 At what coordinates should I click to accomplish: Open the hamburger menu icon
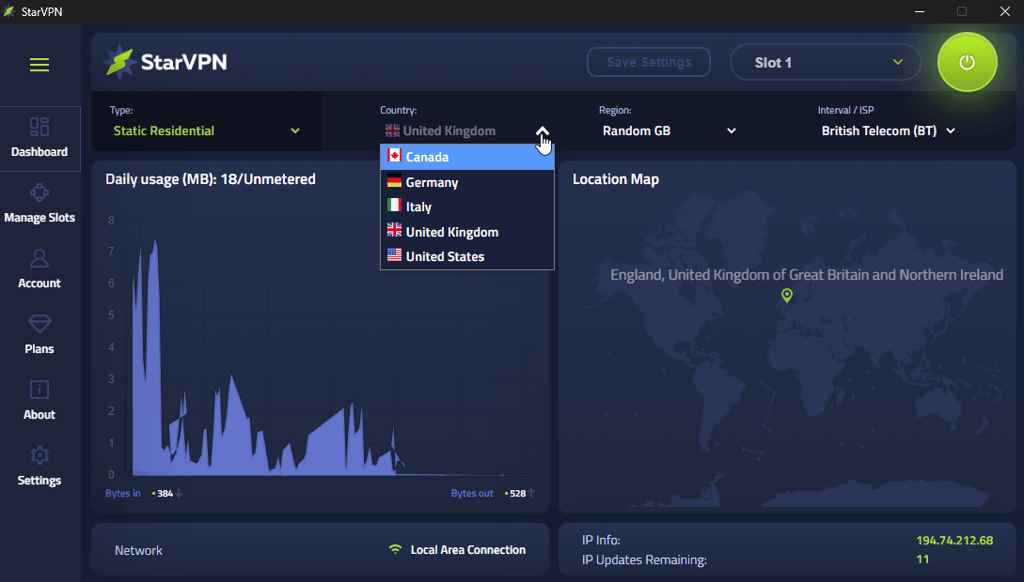(x=39, y=64)
